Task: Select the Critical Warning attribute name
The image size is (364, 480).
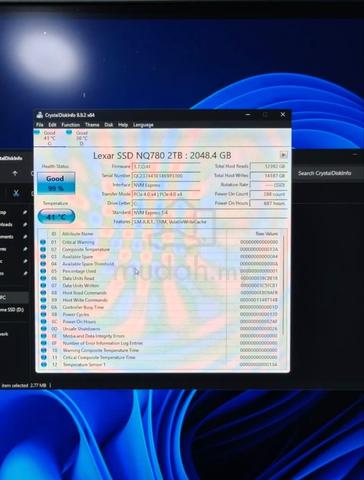Action: tap(78, 242)
